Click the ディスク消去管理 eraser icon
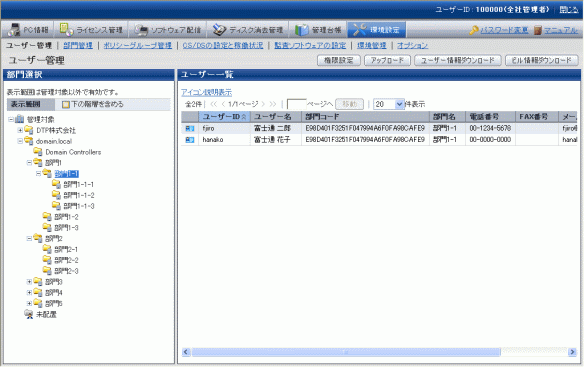 (x=219, y=30)
